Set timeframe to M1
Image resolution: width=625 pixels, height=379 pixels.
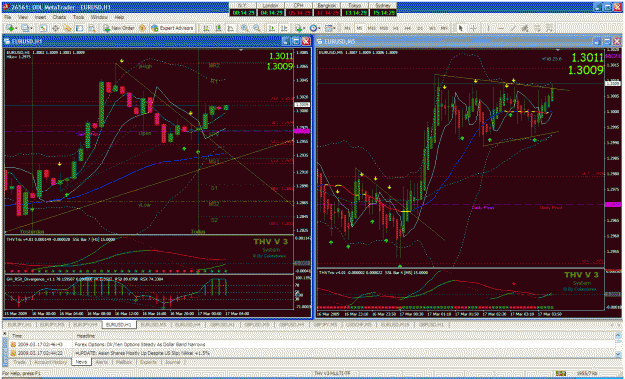348,28
